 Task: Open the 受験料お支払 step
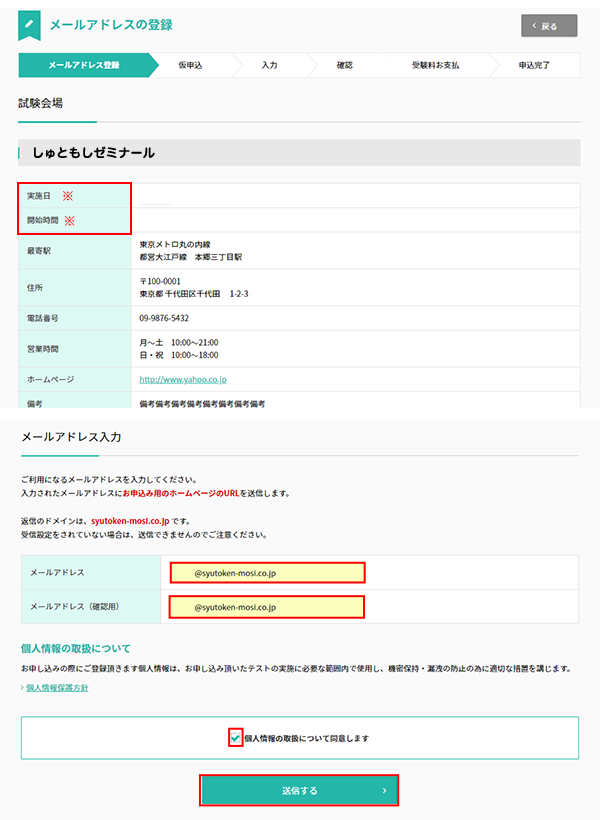tap(435, 65)
